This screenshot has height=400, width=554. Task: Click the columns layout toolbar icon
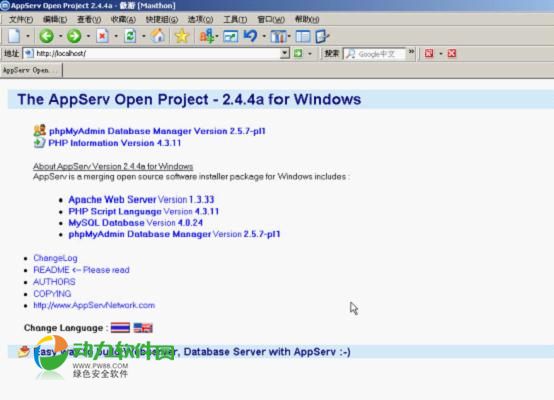point(278,36)
